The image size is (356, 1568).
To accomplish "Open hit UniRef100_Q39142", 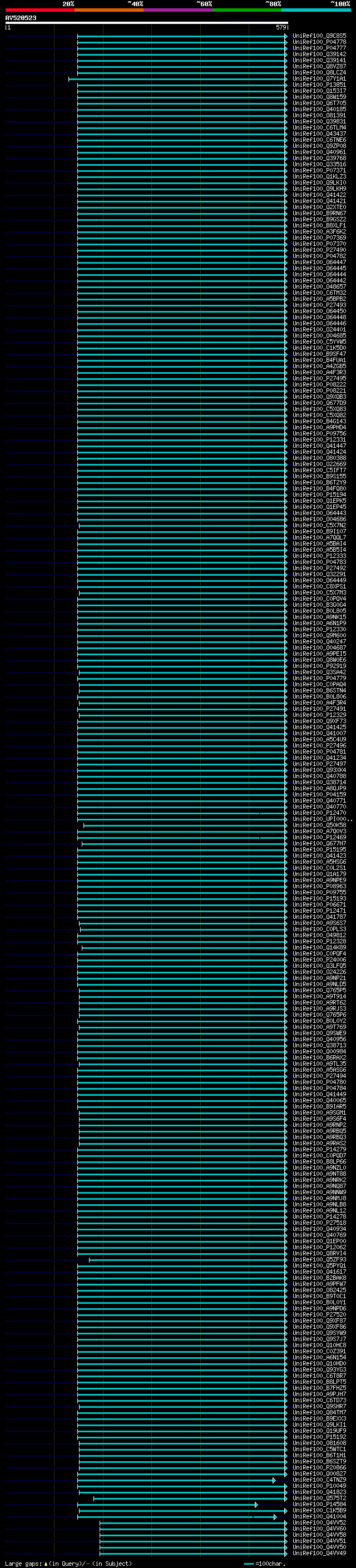I will pos(319,54).
